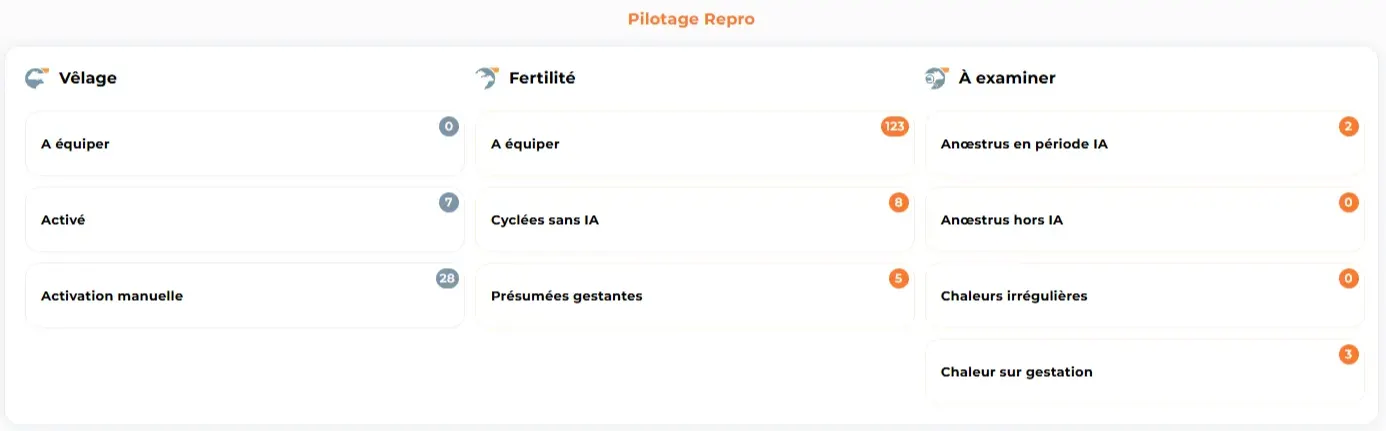Open the Chaleurs irrégulières card
The image size is (1386, 431).
point(1145,296)
